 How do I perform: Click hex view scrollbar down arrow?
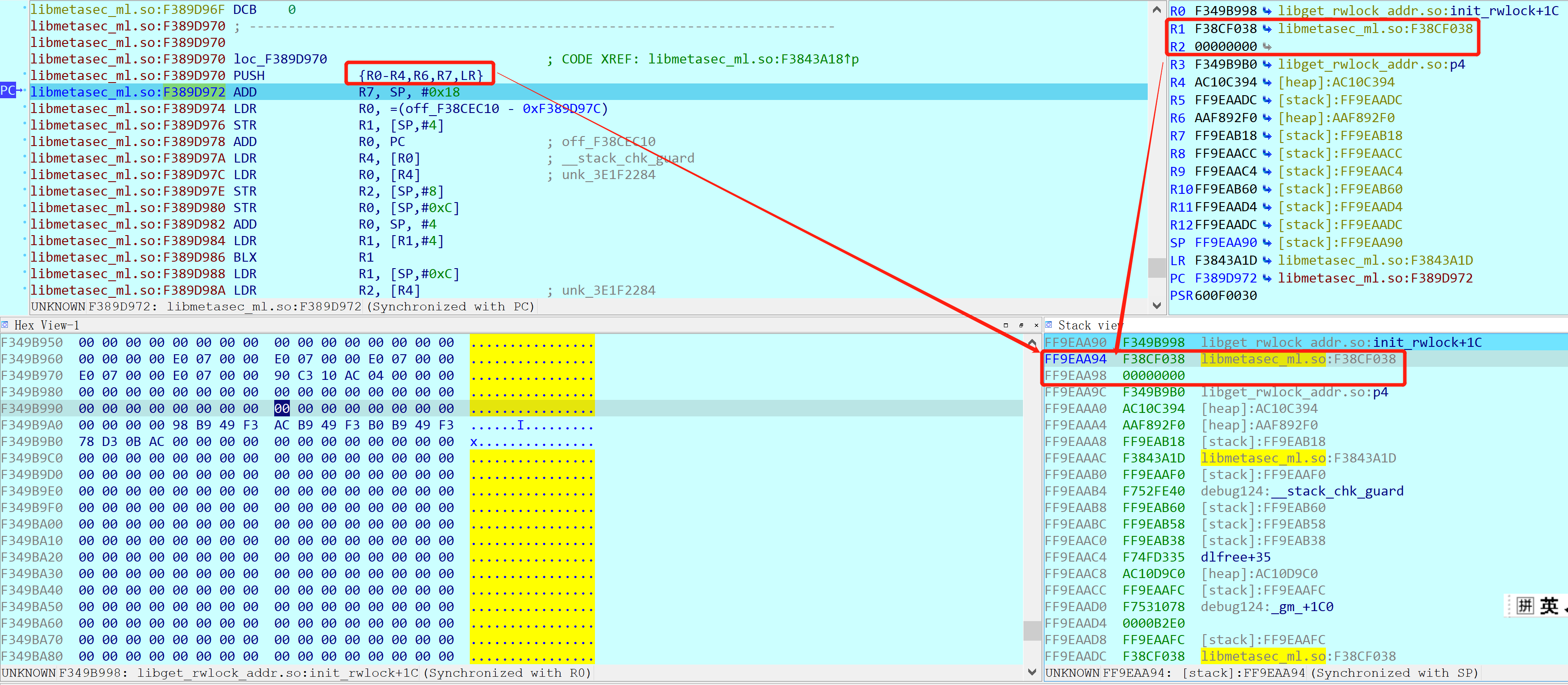pos(1032,672)
